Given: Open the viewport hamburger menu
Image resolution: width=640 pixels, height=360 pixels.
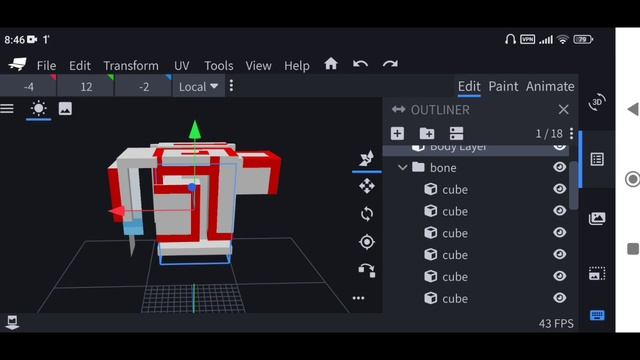Looking at the screenshot, I should (7, 109).
